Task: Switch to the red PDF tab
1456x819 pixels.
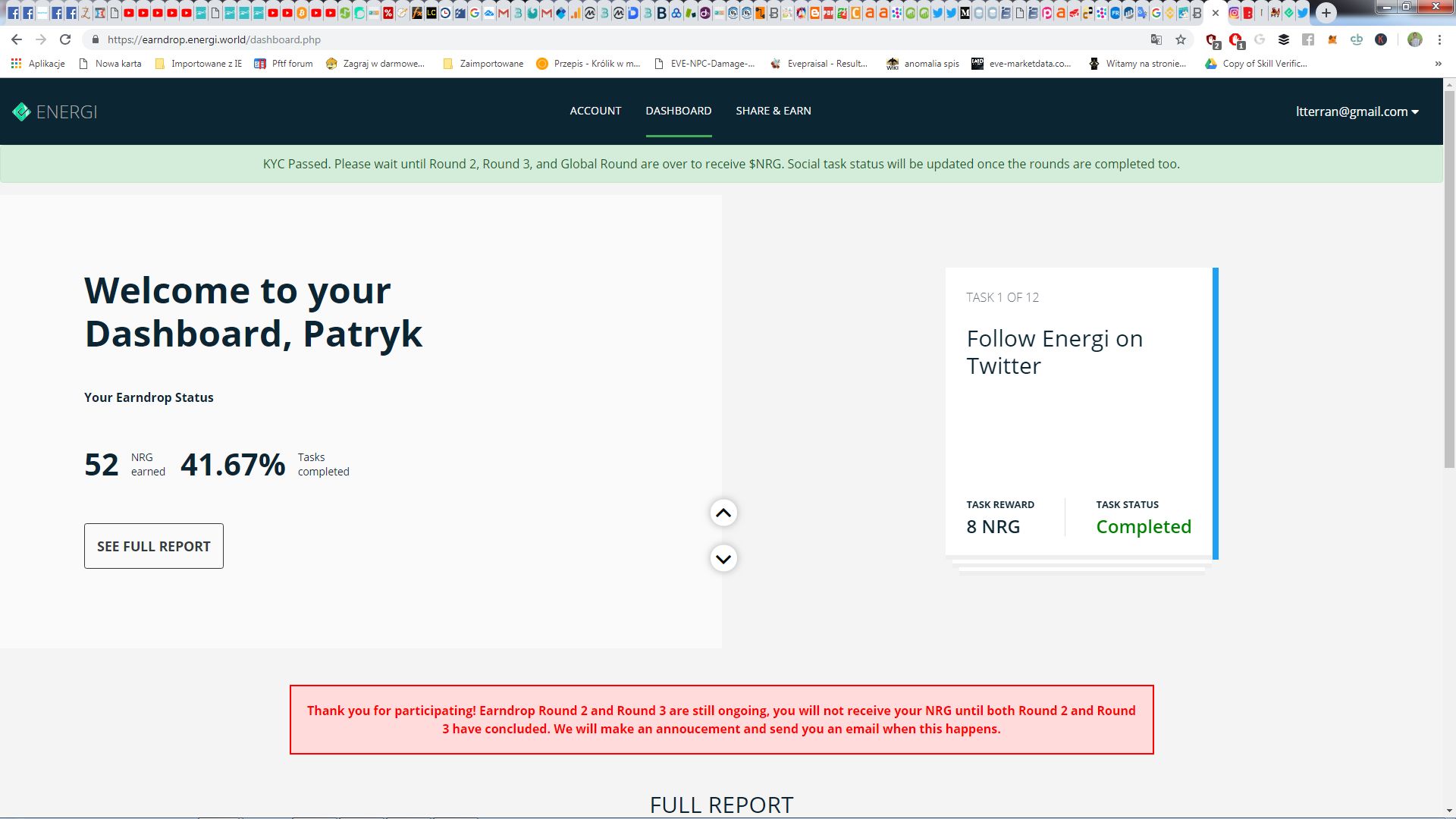Action: click(x=828, y=13)
